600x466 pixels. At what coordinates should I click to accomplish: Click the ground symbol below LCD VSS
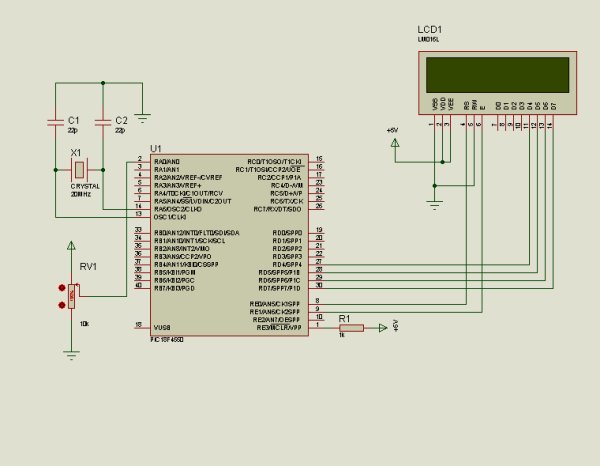coord(435,205)
